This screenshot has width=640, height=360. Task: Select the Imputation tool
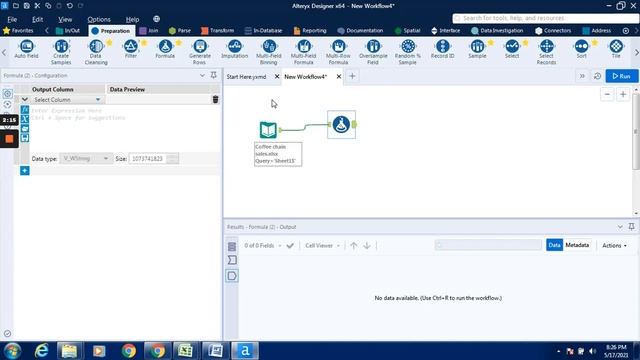[x=234, y=50]
